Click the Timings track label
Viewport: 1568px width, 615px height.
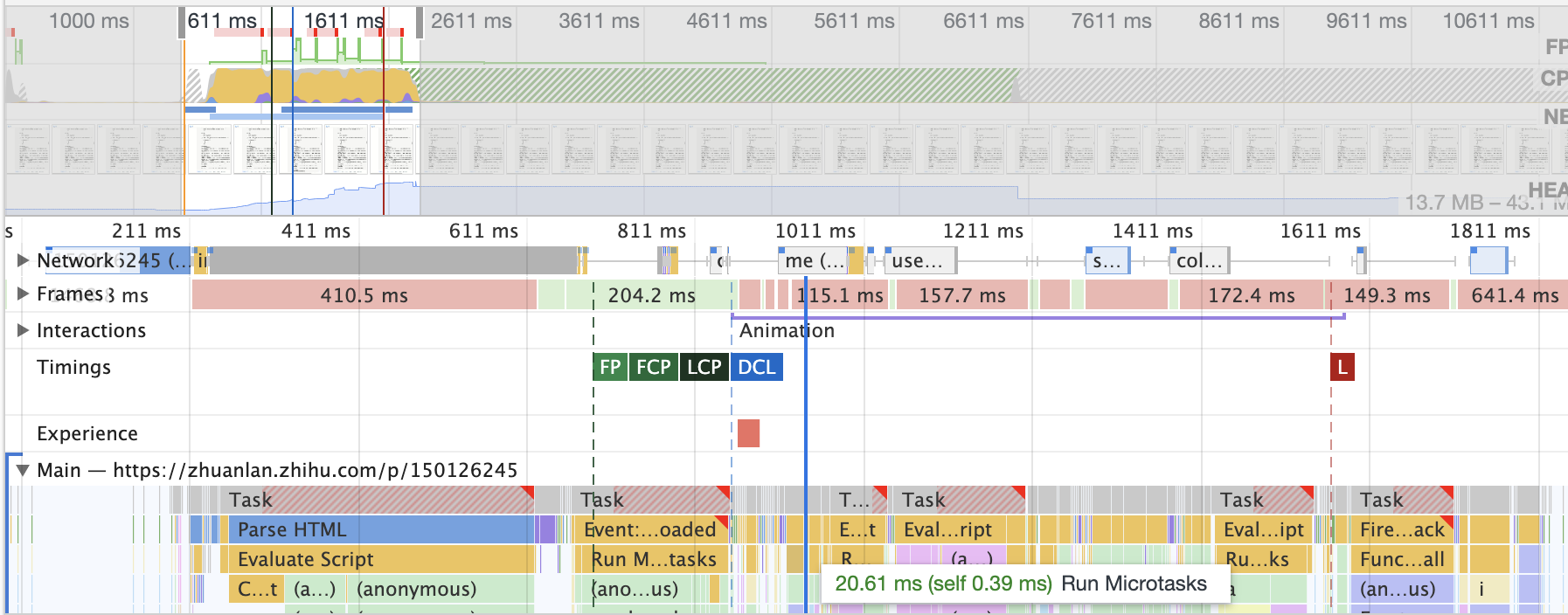(73, 367)
